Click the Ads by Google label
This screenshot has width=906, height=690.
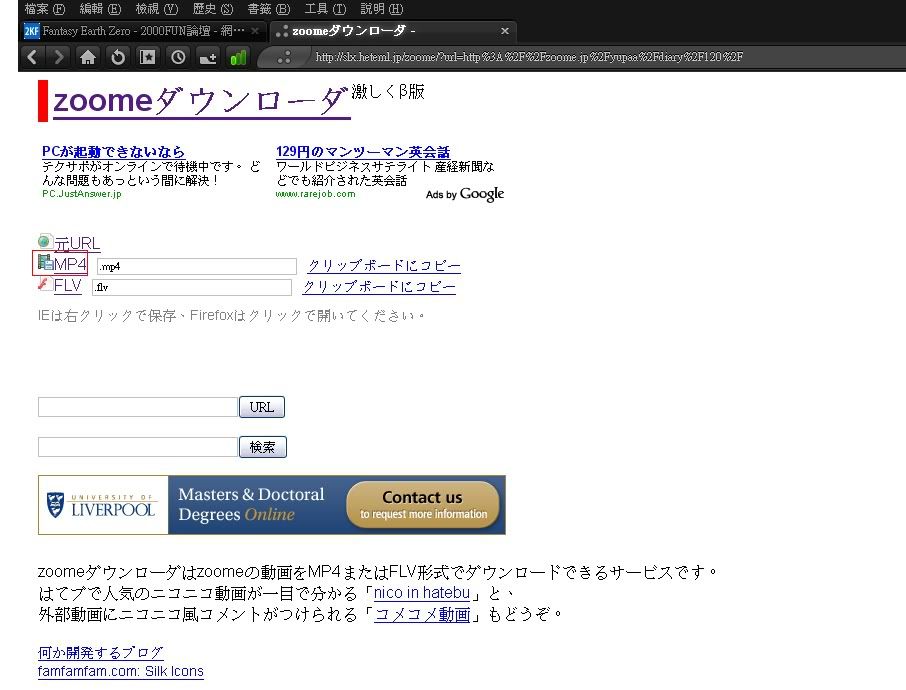point(465,194)
